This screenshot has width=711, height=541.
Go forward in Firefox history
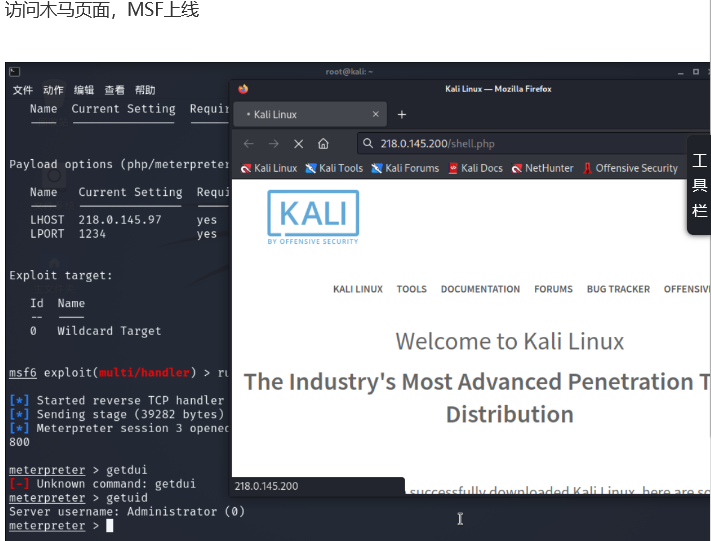273,144
